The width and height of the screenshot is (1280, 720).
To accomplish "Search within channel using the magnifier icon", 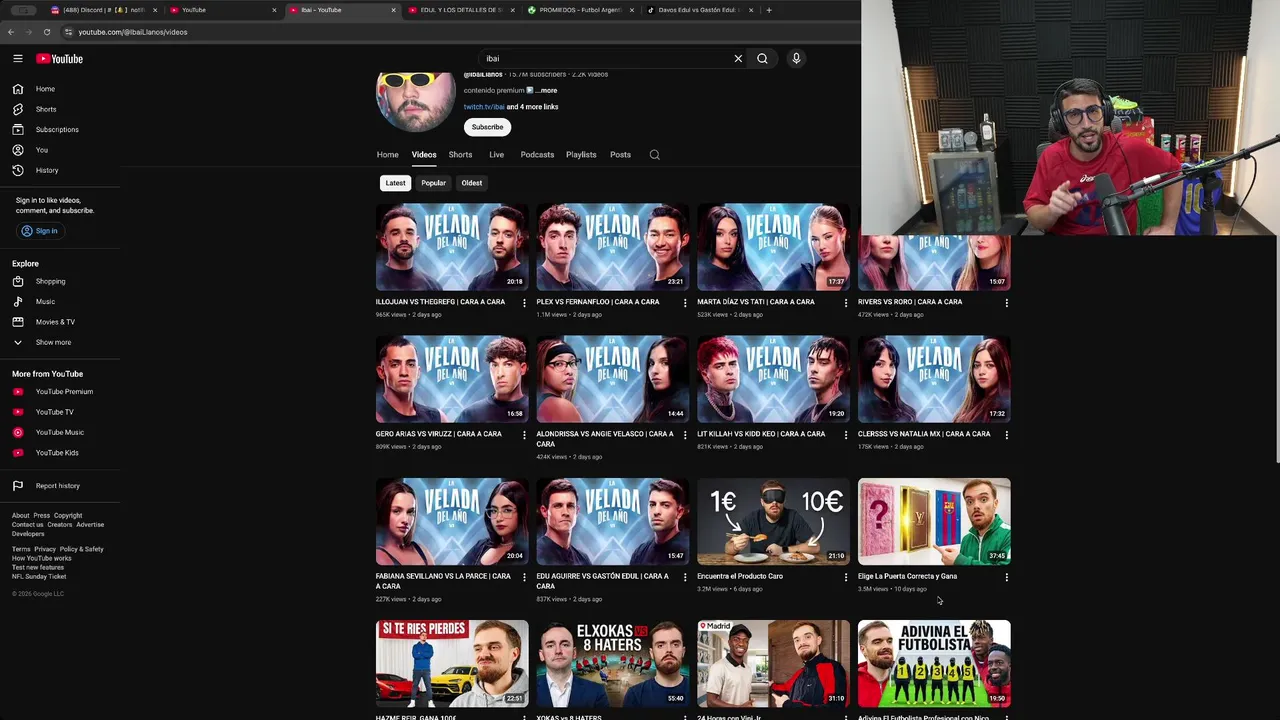I will (x=654, y=155).
